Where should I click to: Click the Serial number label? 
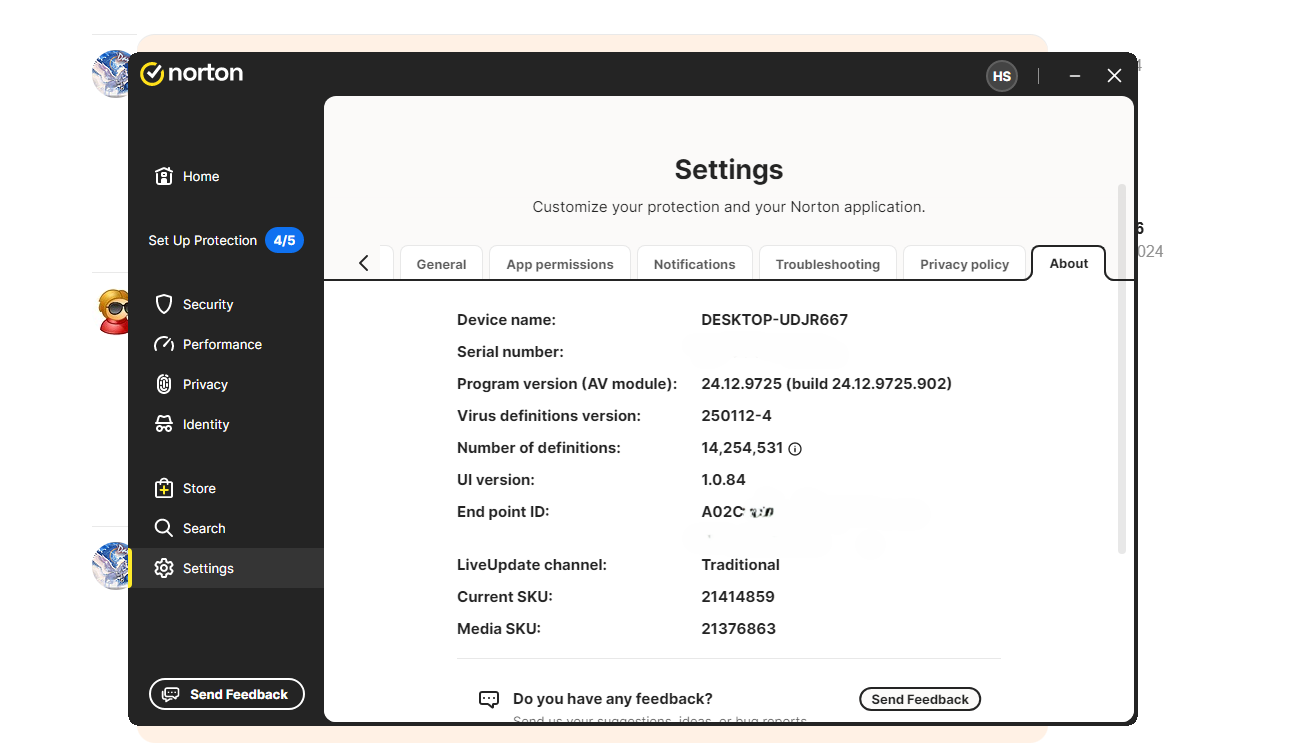coord(510,352)
